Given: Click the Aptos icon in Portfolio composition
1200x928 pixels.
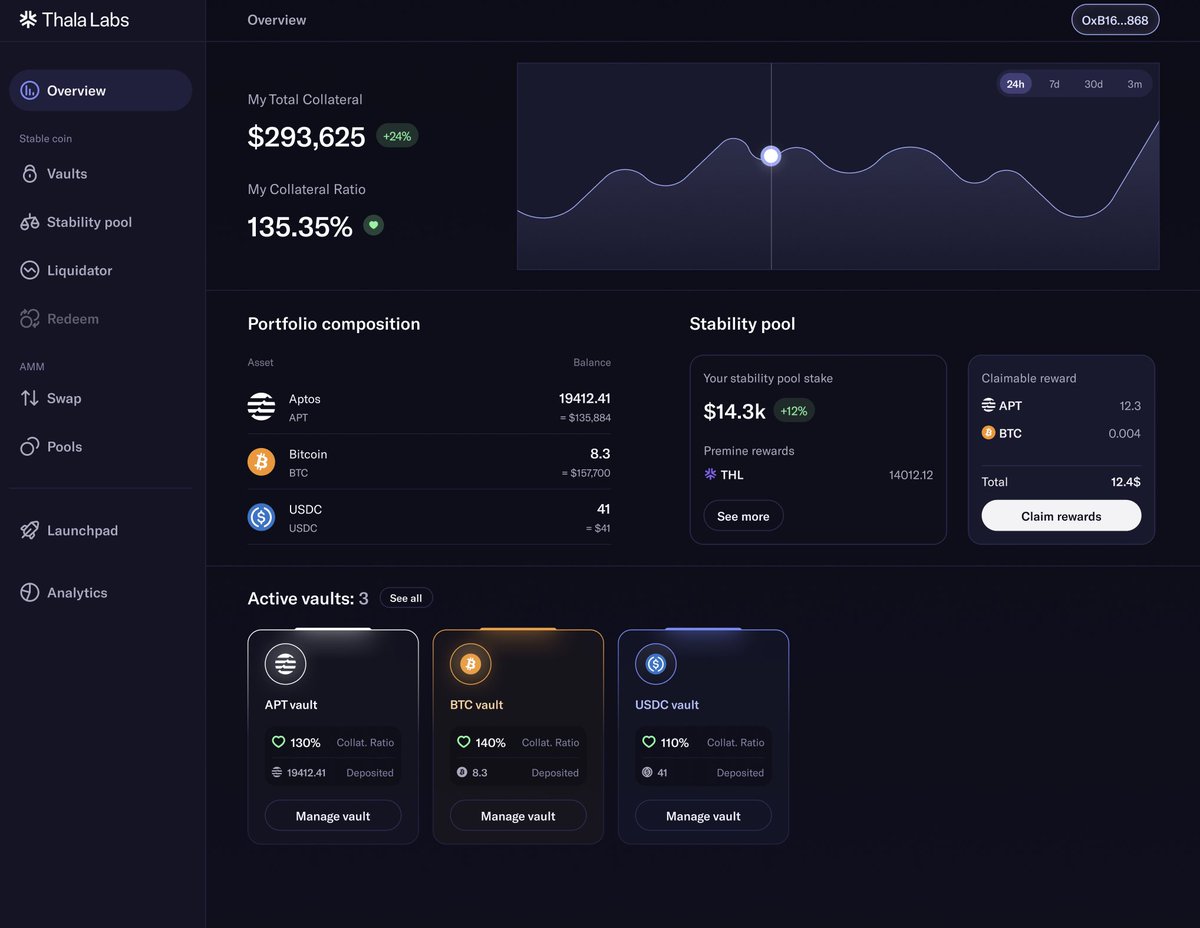Looking at the screenshot, I should pos(261,406).
